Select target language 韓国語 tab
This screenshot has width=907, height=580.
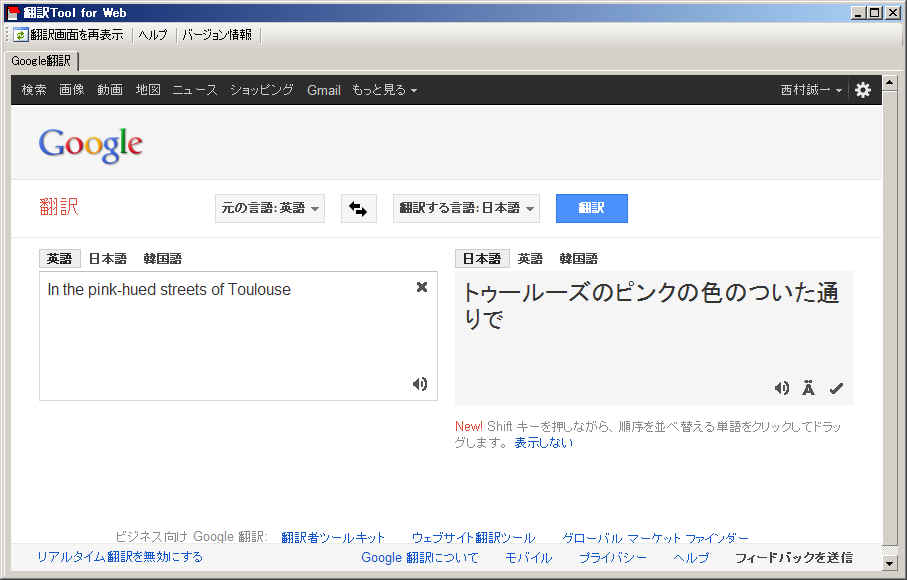pyautogui.click(x=578, y=258)
